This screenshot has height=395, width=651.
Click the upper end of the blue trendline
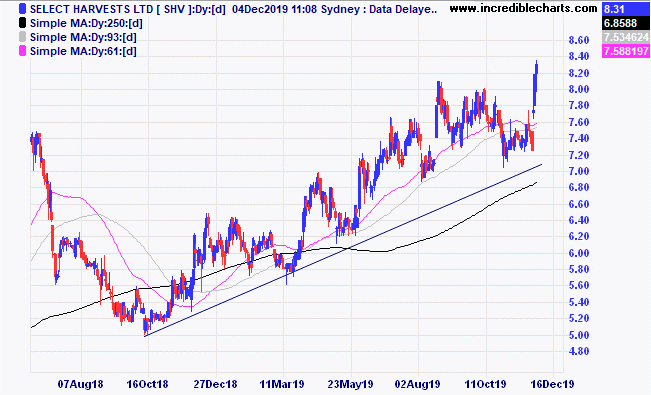click(x=541, y=165)
